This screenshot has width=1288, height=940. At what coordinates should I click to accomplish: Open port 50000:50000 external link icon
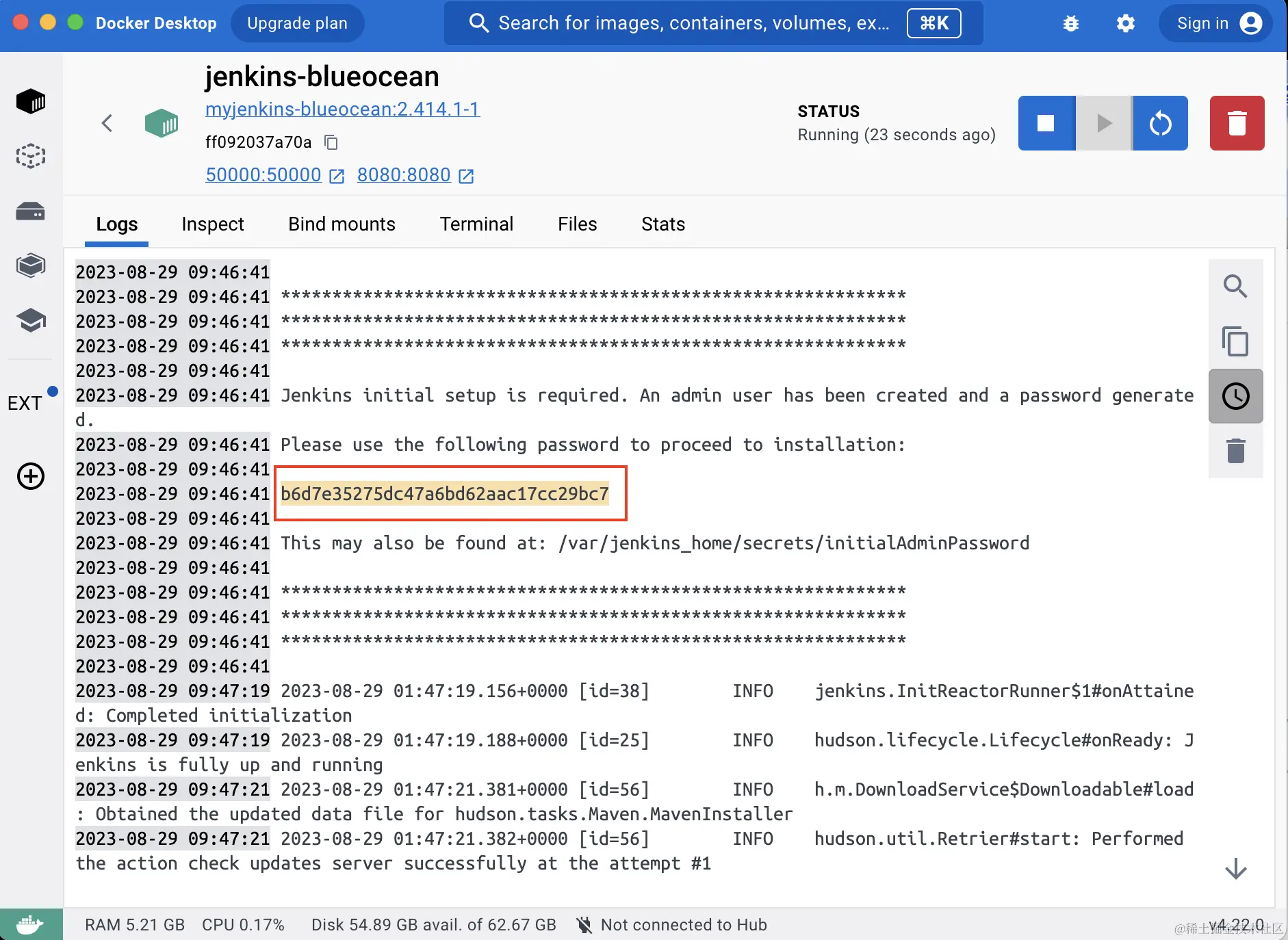click(337, 176)
